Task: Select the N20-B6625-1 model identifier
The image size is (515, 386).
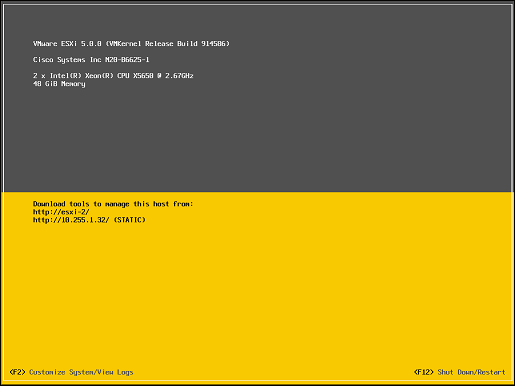Action: (x=127, y=60)
